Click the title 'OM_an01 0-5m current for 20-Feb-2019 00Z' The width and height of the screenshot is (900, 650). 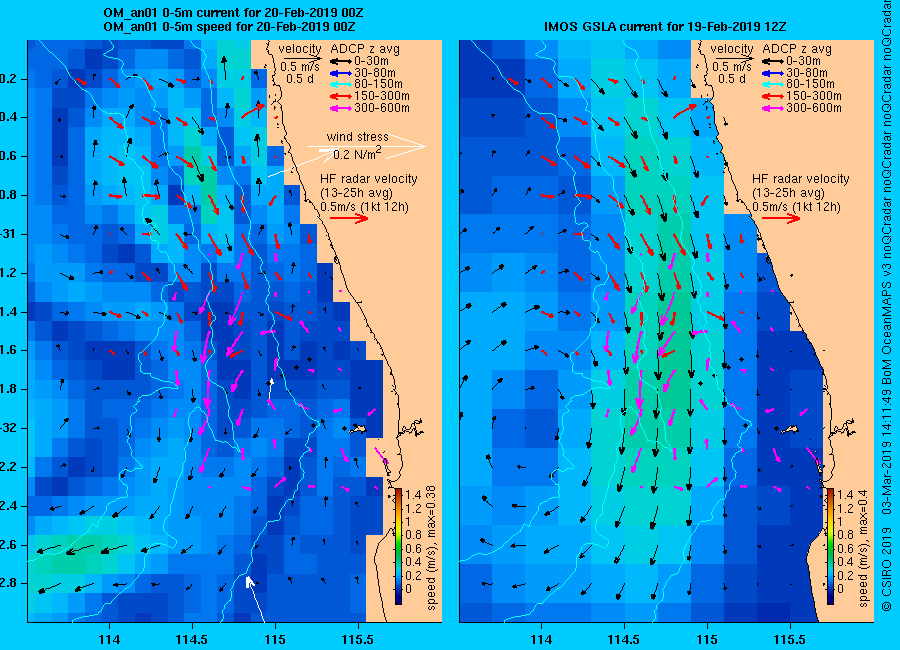[x=233, y=13]
